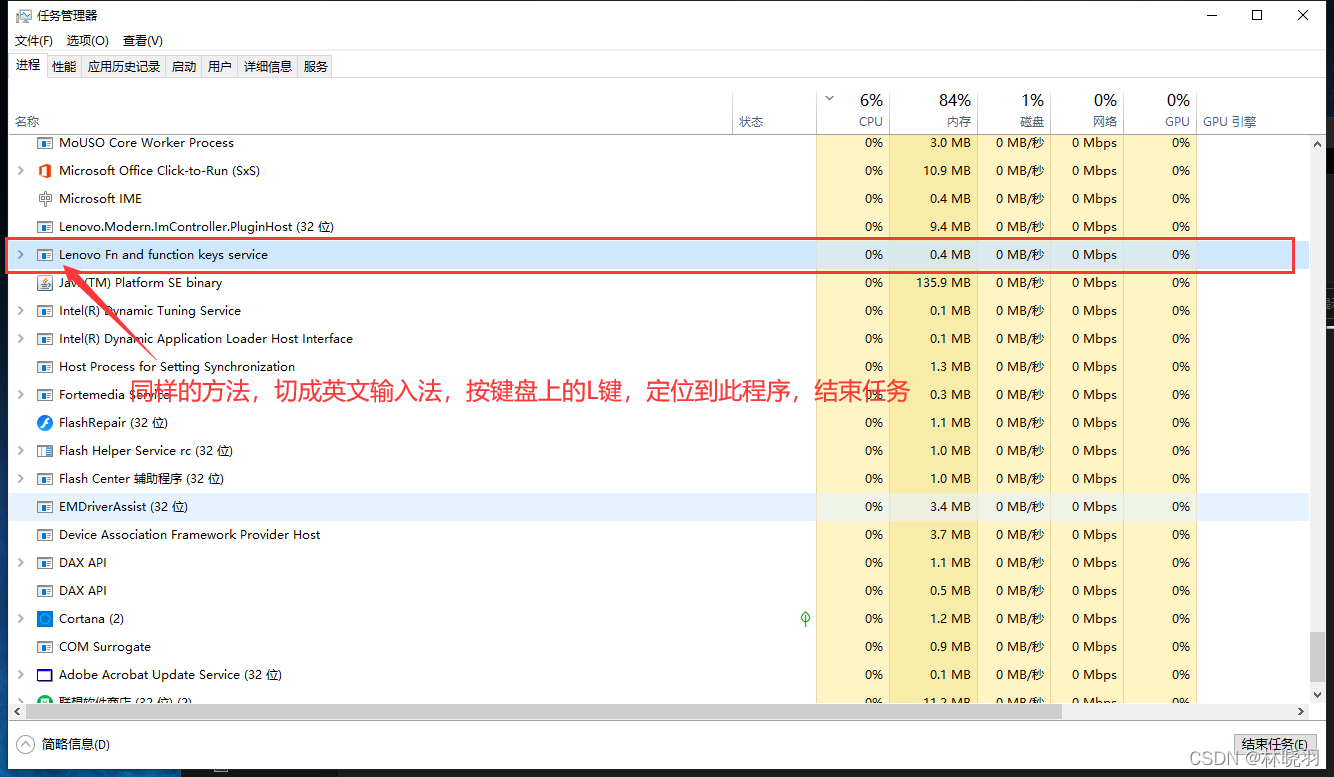Expand the Intel(R) Dynamic Tuning Service row
Image resolution: width=1334 pixels, height=777 pixels.
coord(21,311)
